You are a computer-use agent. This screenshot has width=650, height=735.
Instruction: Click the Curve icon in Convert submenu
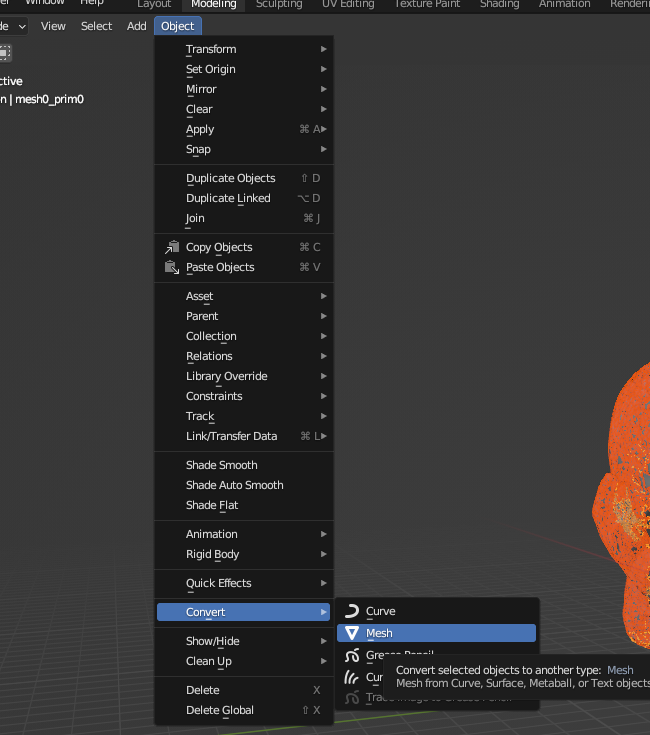click(x=351, y=611)
